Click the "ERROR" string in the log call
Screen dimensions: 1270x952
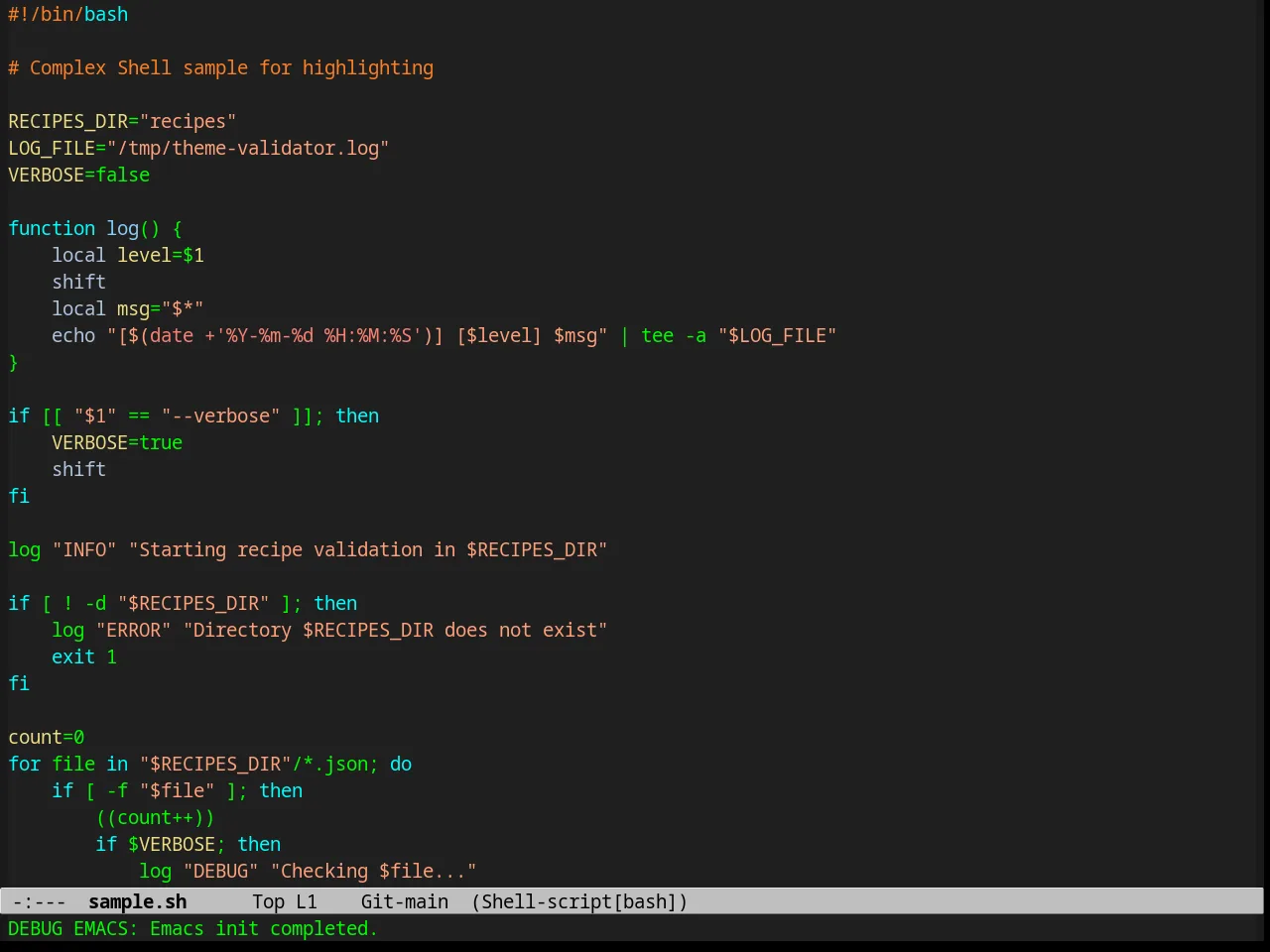(133, 630)
